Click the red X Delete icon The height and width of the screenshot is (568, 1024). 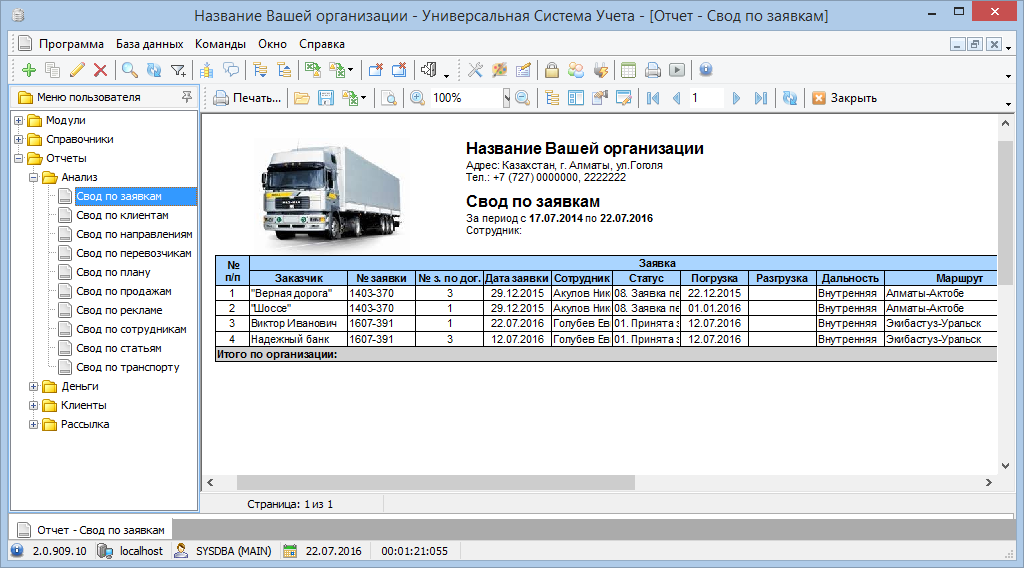click(x=100, y=70)
